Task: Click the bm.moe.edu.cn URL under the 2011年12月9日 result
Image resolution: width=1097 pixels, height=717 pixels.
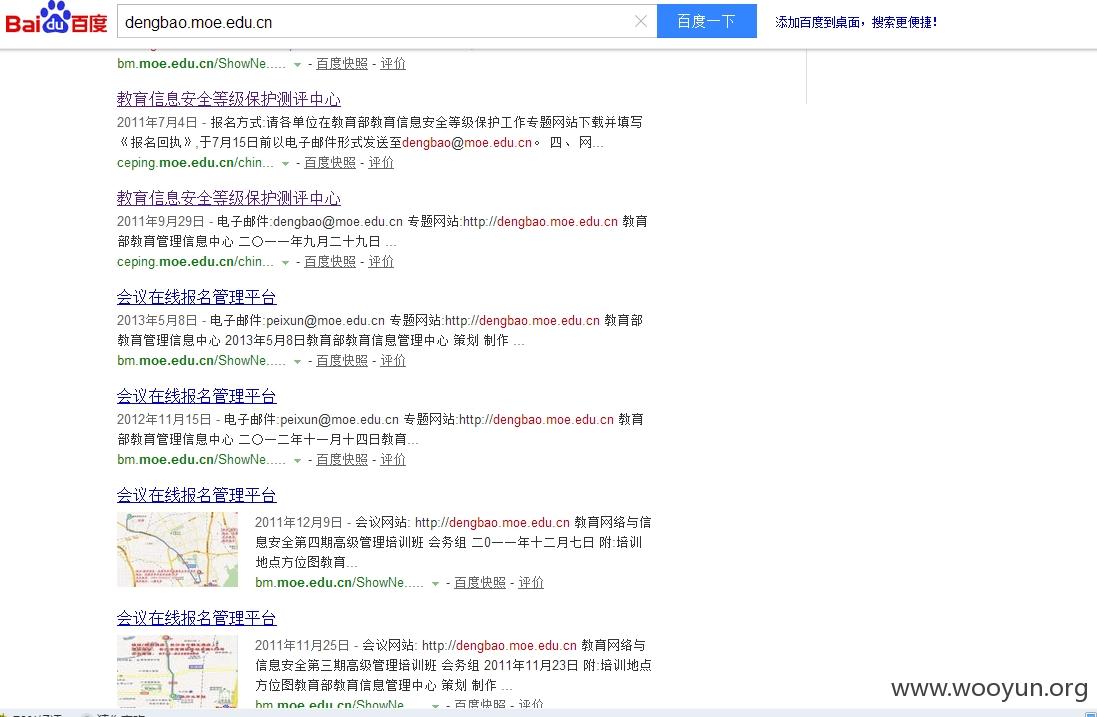Action: (x=339, y=583)
